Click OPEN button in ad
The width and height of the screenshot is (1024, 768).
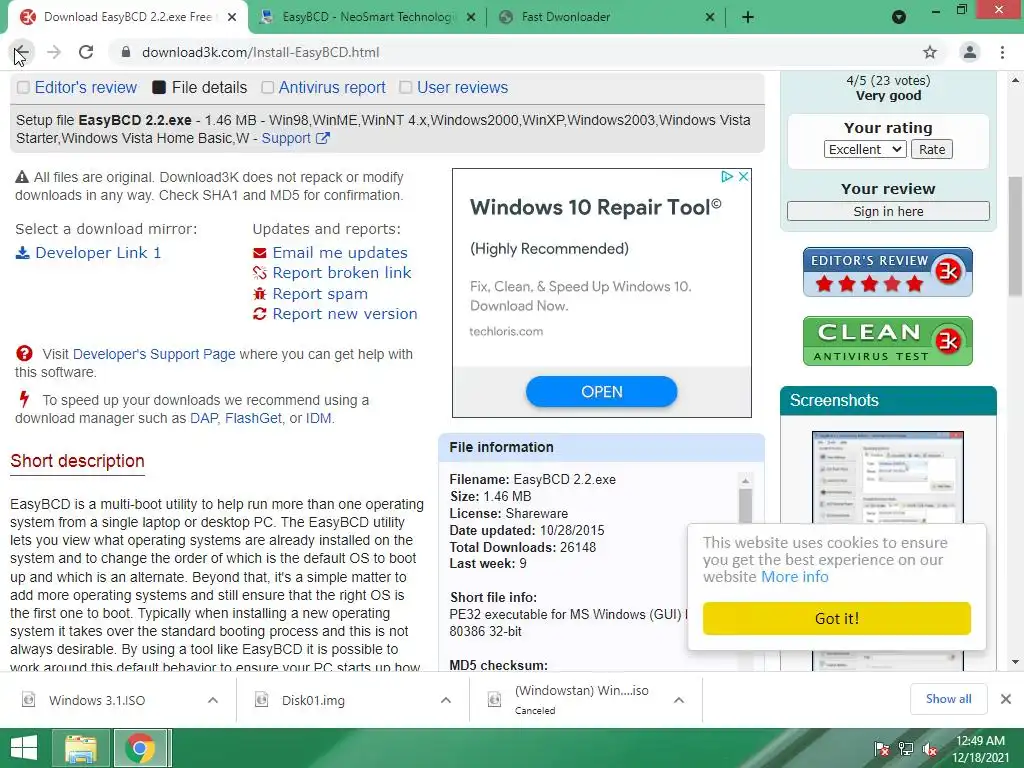[x=601, y=392]
